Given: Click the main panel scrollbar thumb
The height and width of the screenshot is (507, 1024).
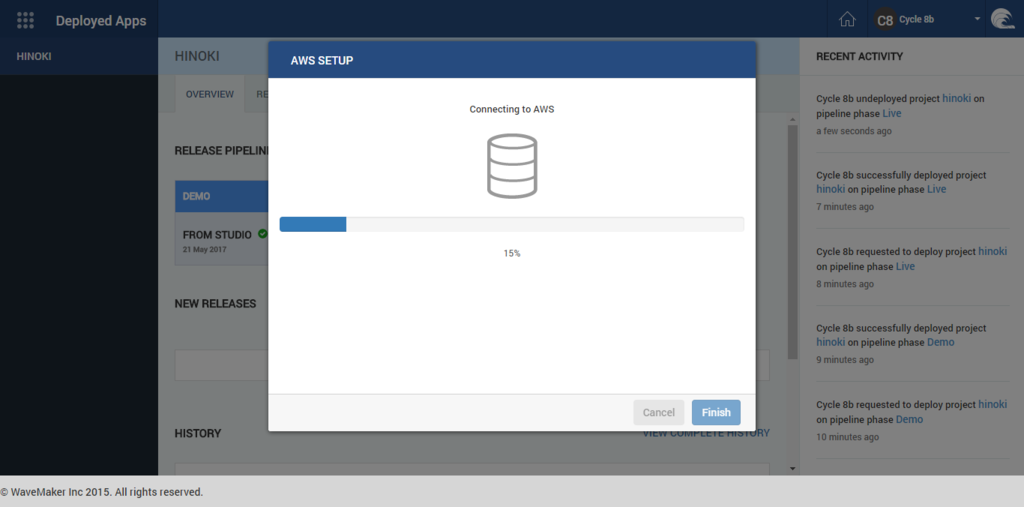Looking at the screenshot, I should tap(792, 242).
